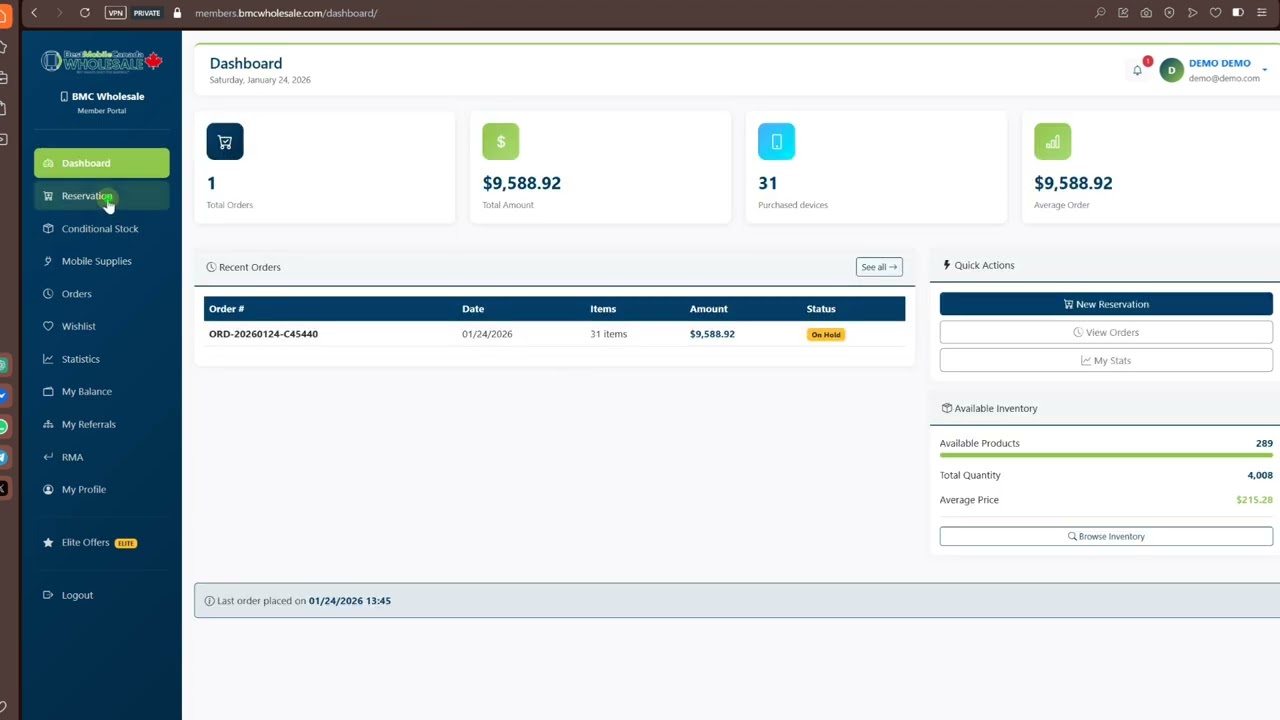The height and width of the screenshot is (720, 1280).
Task: Open Elite Offers with star icon
Action: click(x=101, y=543)
